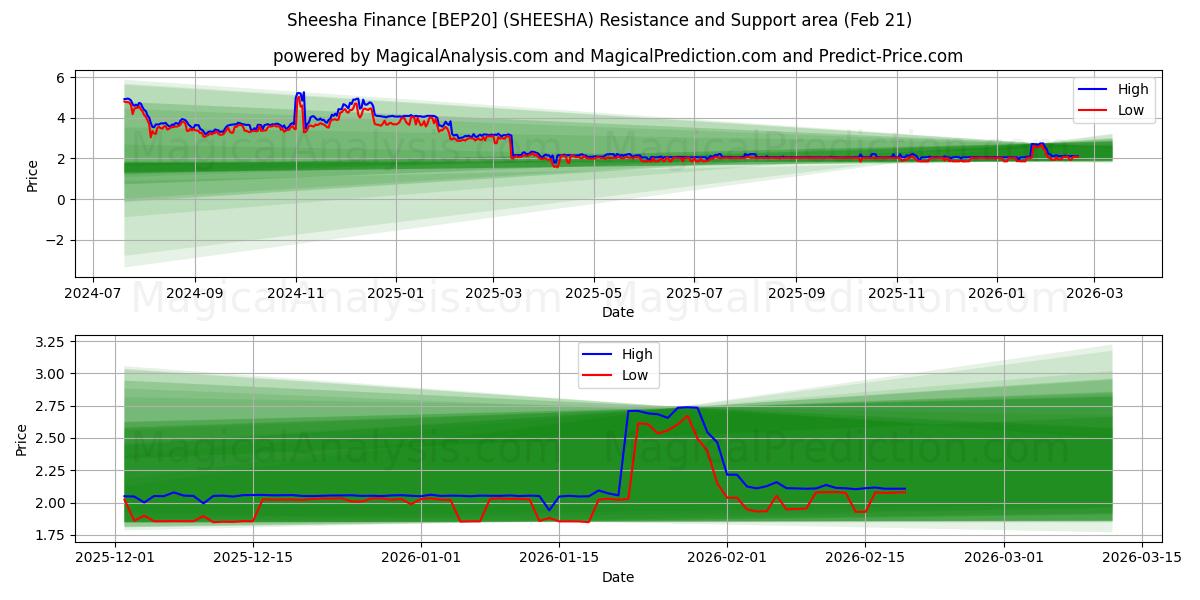The width and height of the screenshot is (1200, 600).
Task: Click the '2025-12-15' tick label on bottom chart
Action: [x=252, y=560]
